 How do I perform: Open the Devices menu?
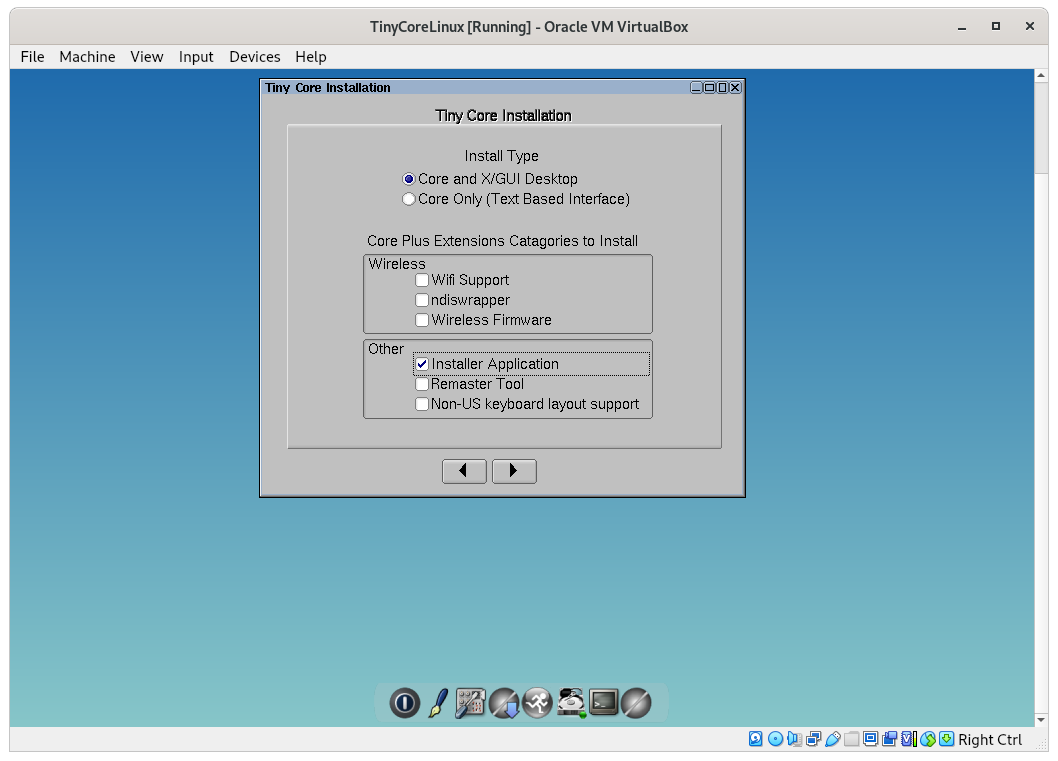tap(254, 57)
